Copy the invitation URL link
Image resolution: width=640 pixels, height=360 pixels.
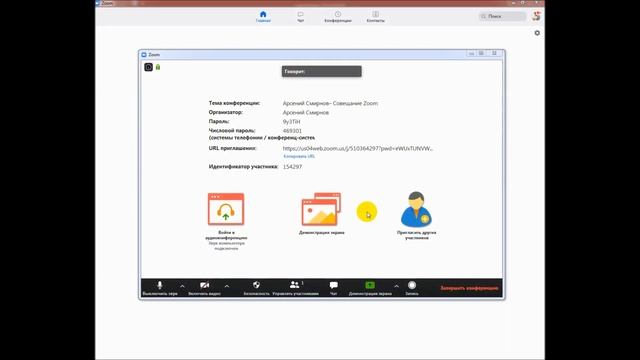(299, 156)
